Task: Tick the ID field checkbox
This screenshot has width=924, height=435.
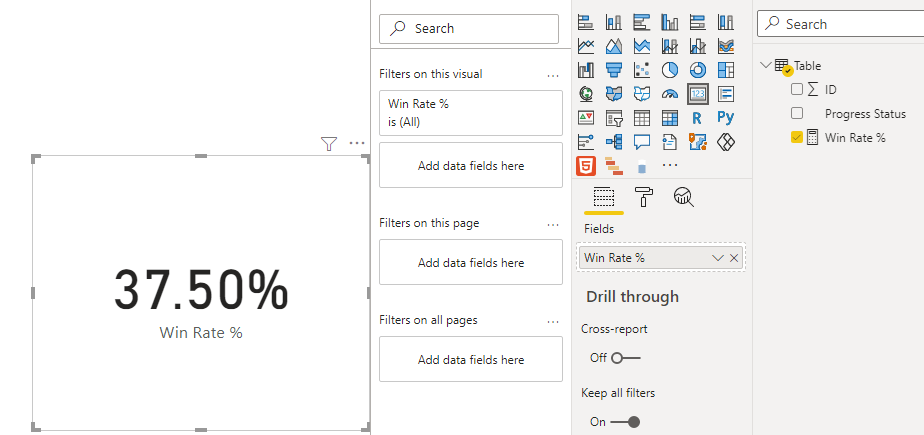Action: click(797, 90)
